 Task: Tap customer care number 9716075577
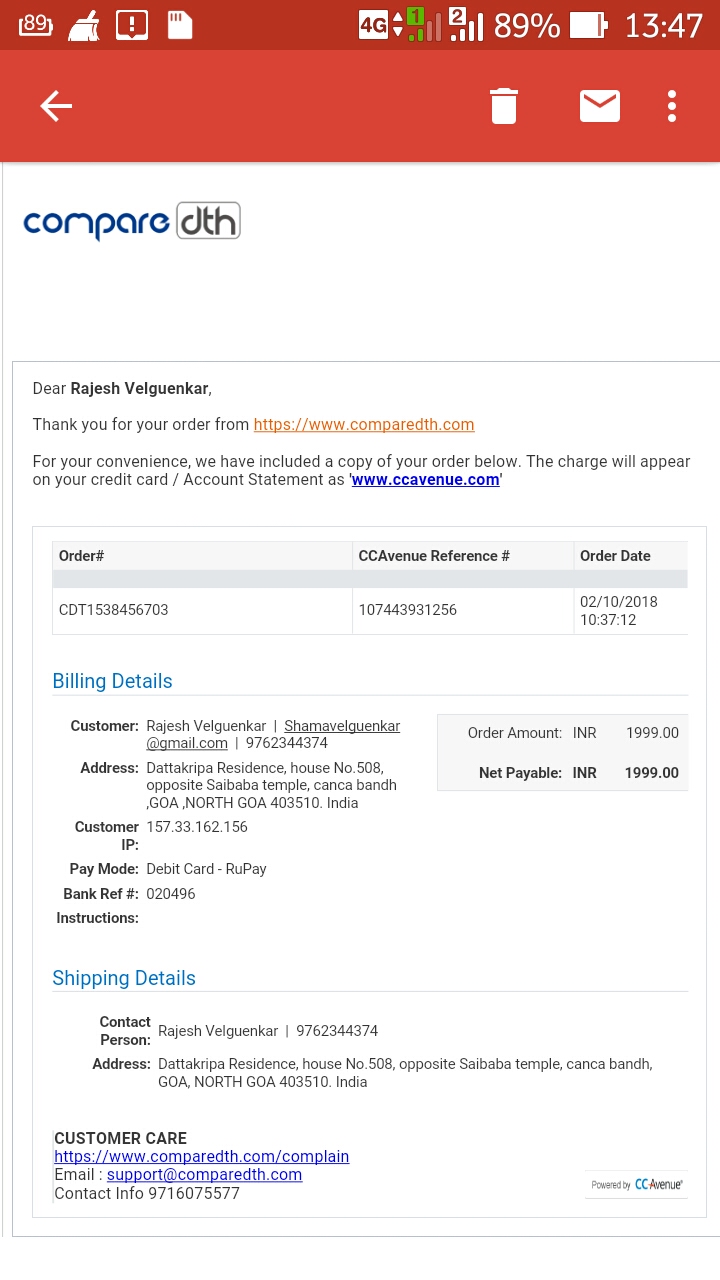[x=194, y=1193]
